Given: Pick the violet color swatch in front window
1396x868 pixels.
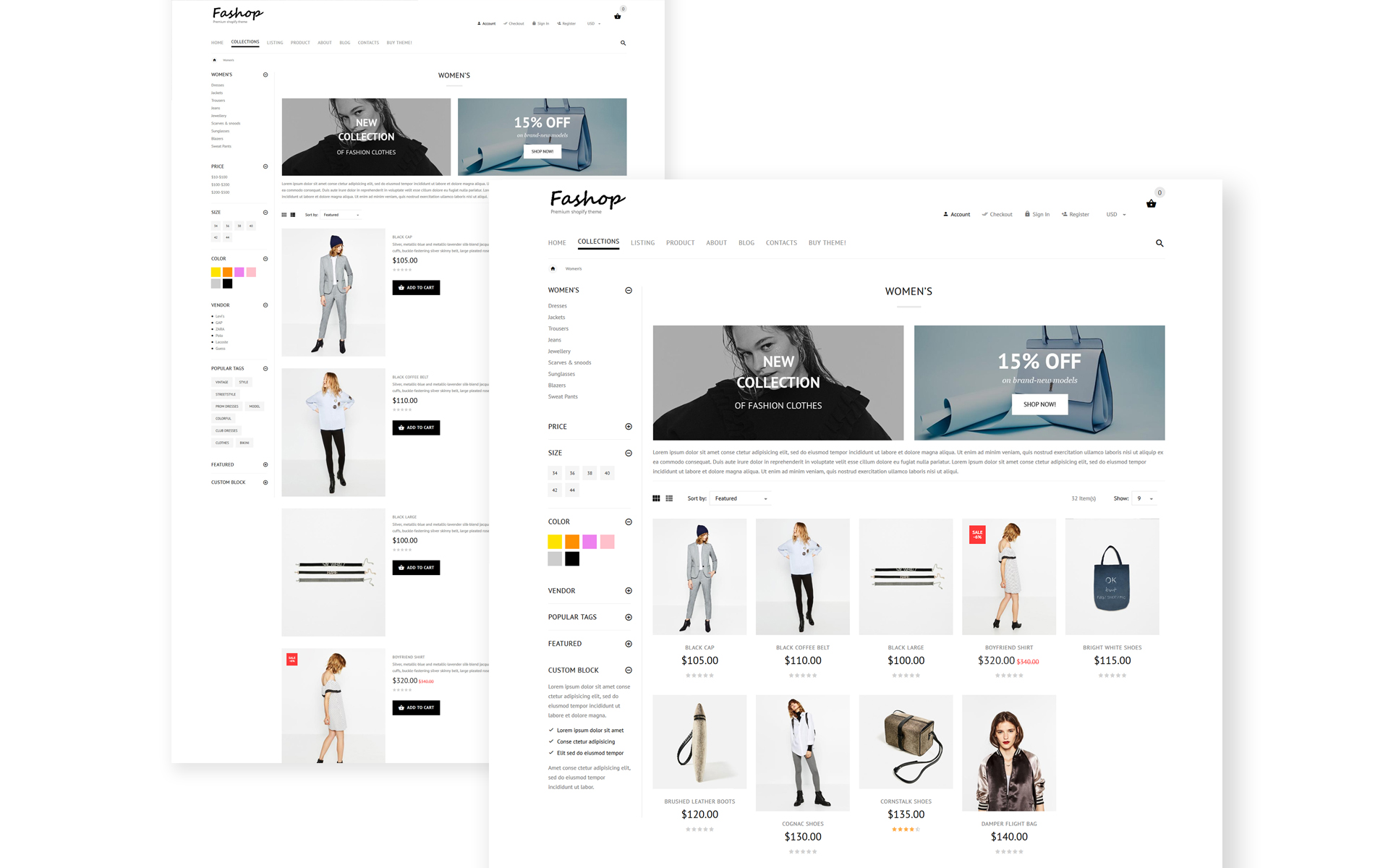Looking at the screenshot, I should click(x=590, y=542).
